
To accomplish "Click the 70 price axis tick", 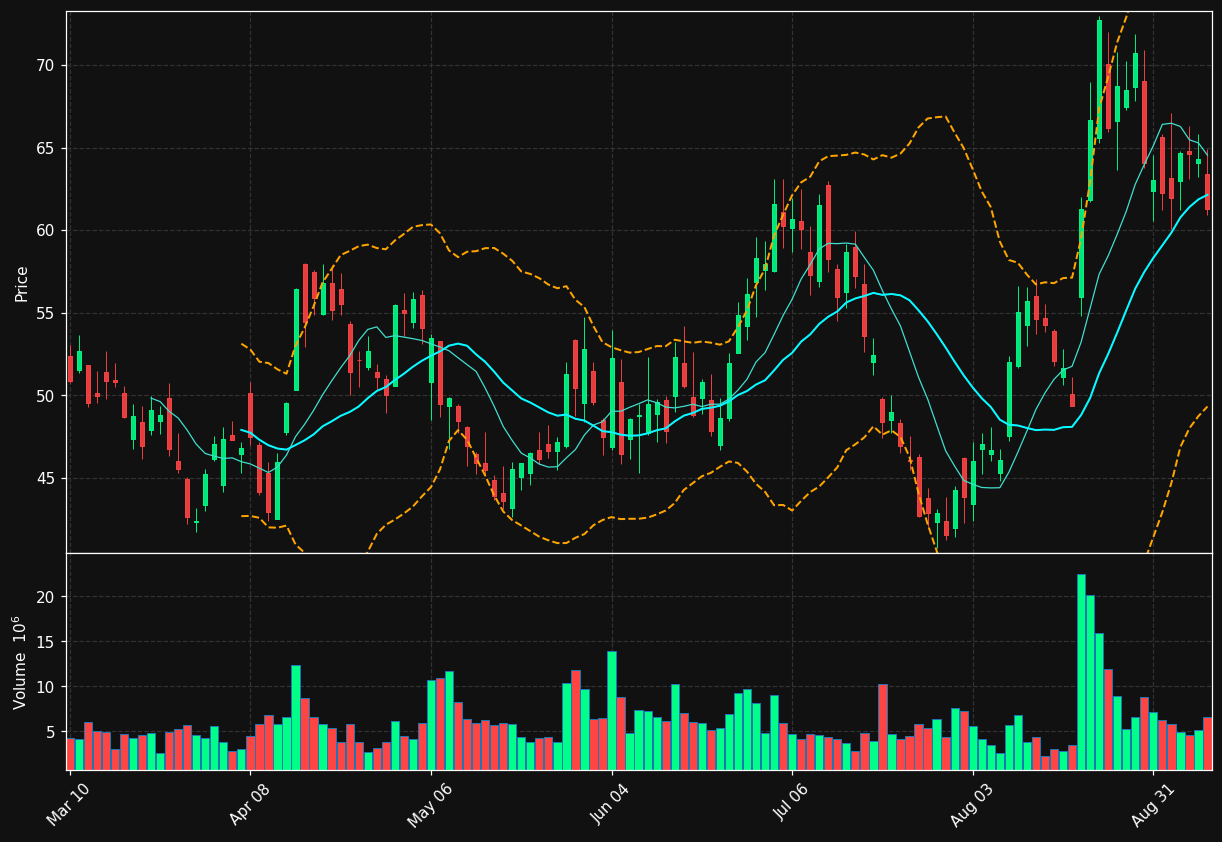I will click(x=45, y=66).
